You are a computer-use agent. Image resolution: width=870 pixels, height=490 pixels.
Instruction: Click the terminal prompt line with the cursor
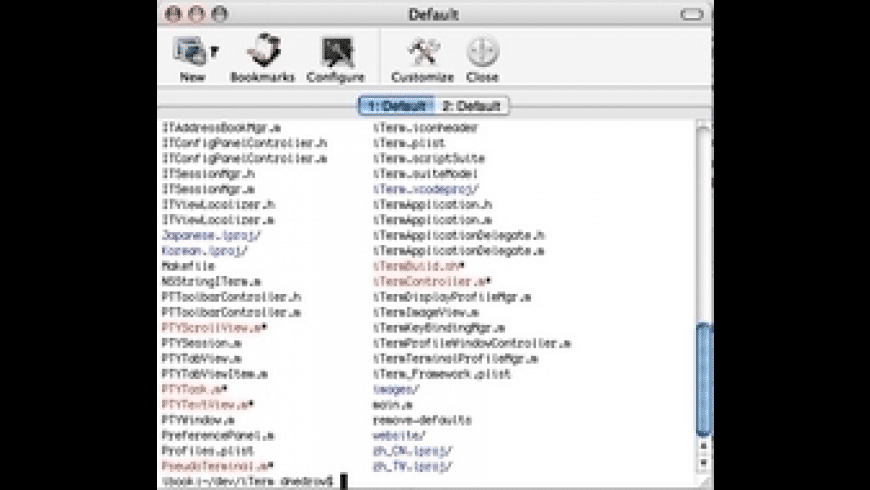[255, 481]
